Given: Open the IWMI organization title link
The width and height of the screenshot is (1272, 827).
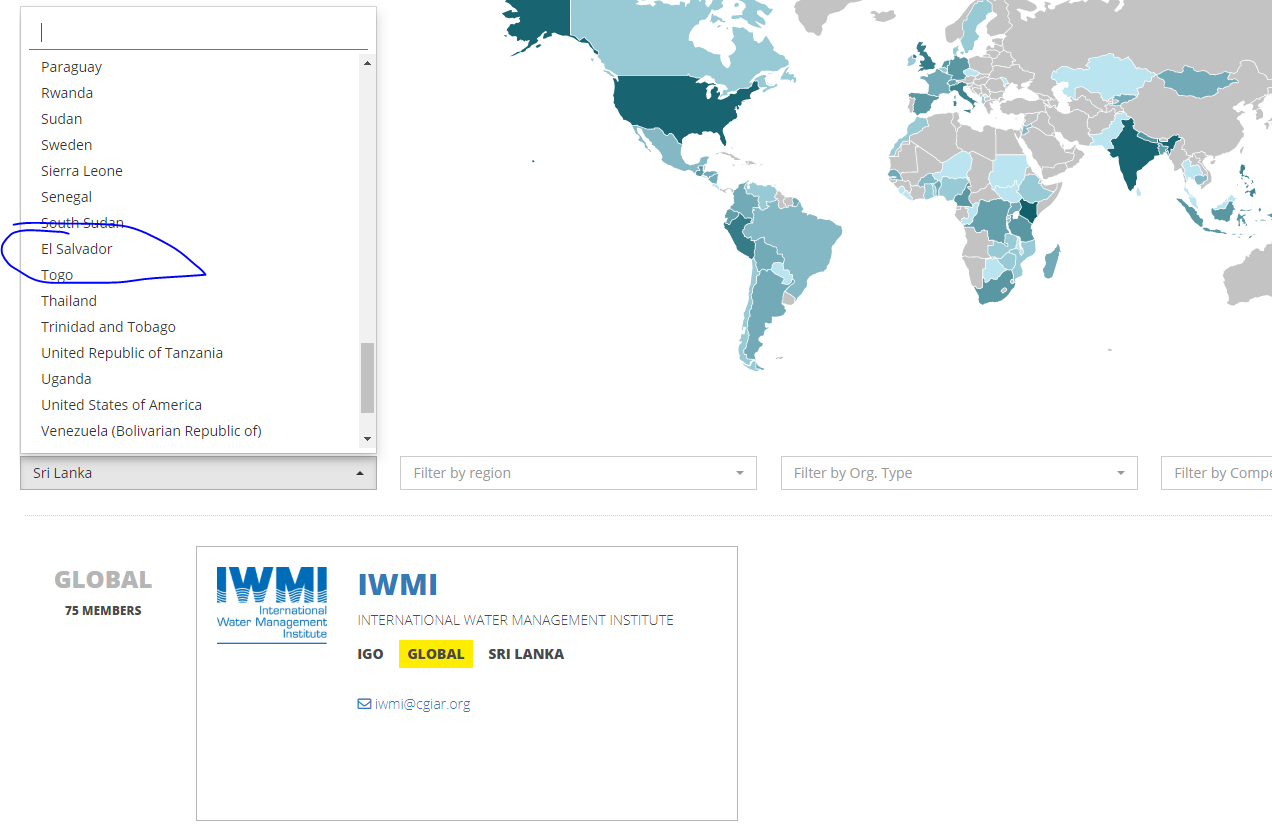Looking at the screenshot, I should tap(398, 585).
